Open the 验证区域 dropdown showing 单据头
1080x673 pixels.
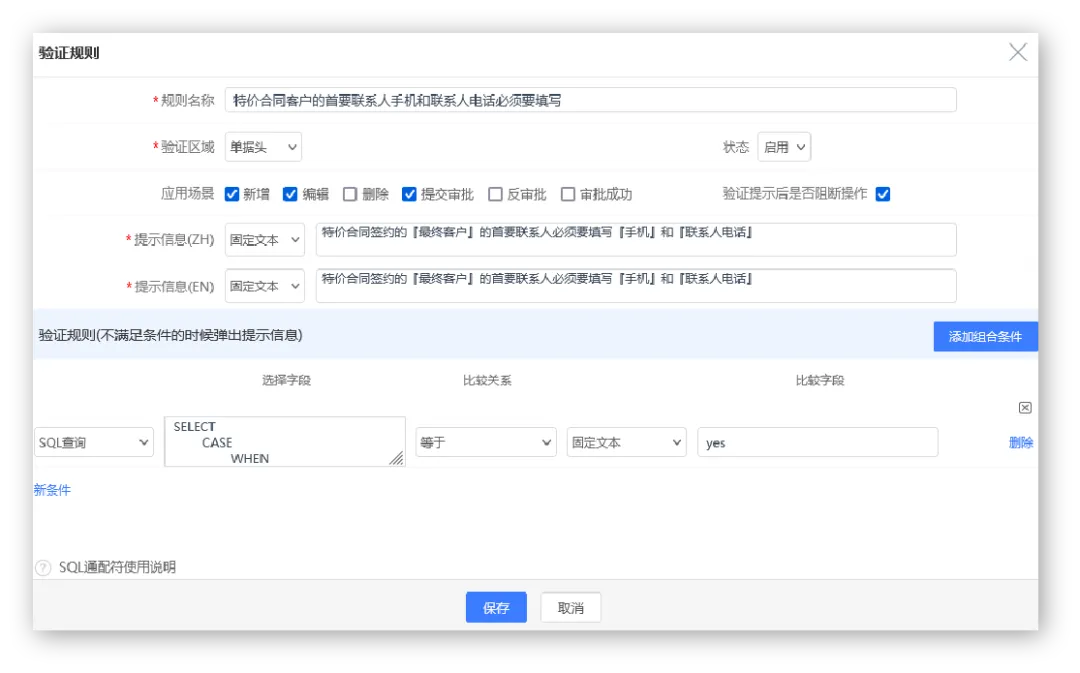pos(263,147)
